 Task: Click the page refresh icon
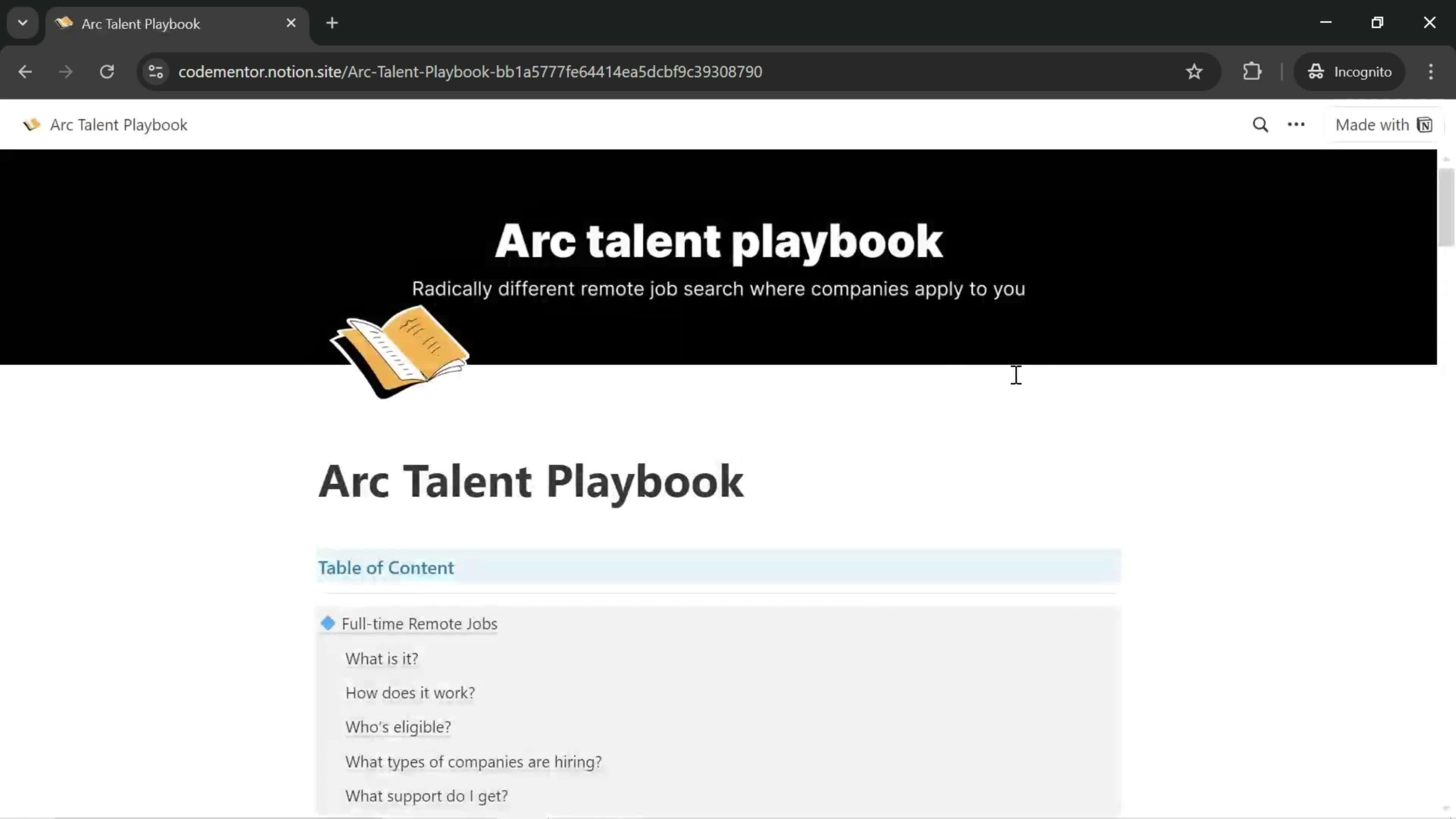tap(106, 71)
